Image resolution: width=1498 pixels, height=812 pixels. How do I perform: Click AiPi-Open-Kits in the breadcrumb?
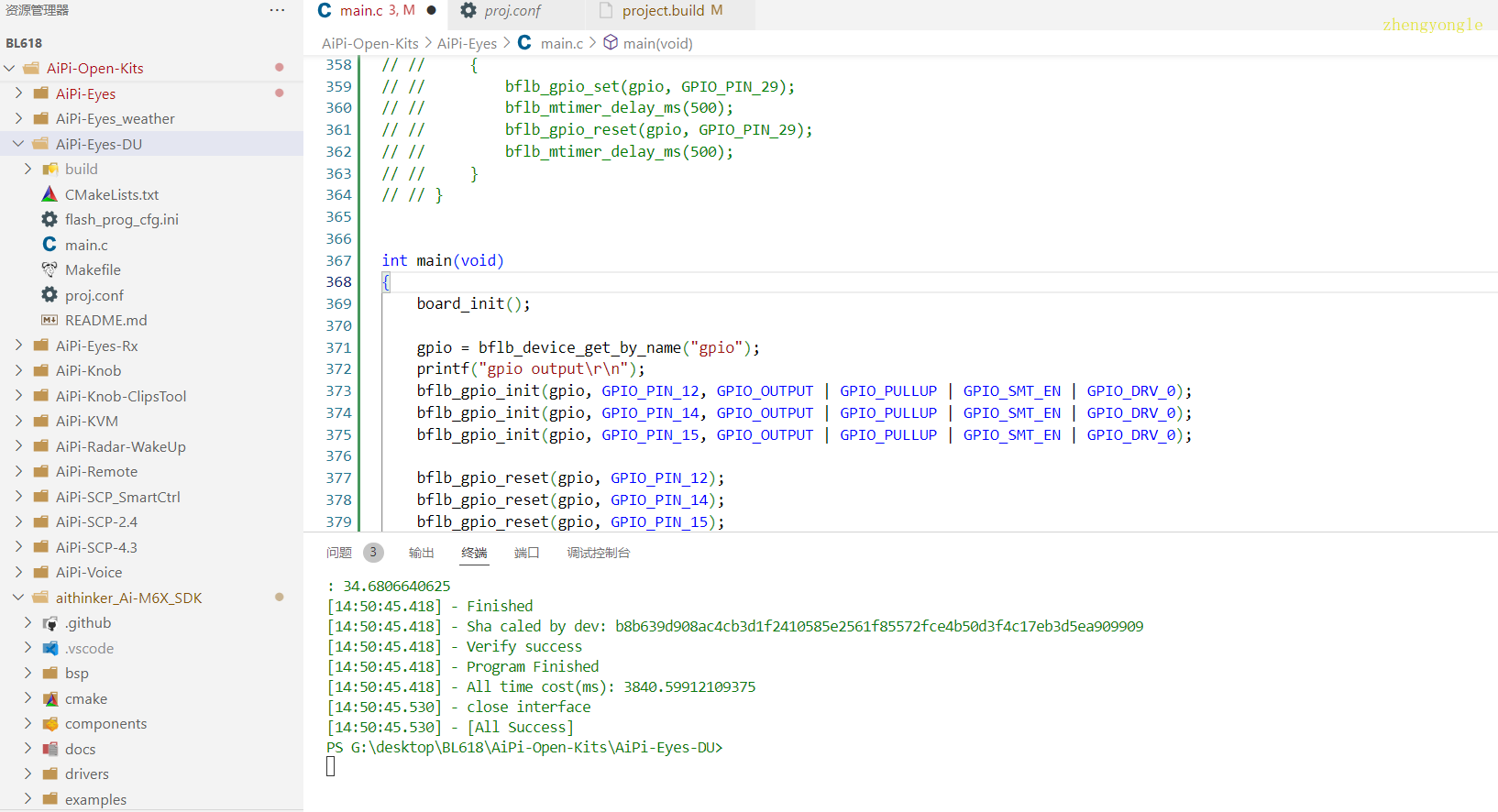(x=370, y=43)
